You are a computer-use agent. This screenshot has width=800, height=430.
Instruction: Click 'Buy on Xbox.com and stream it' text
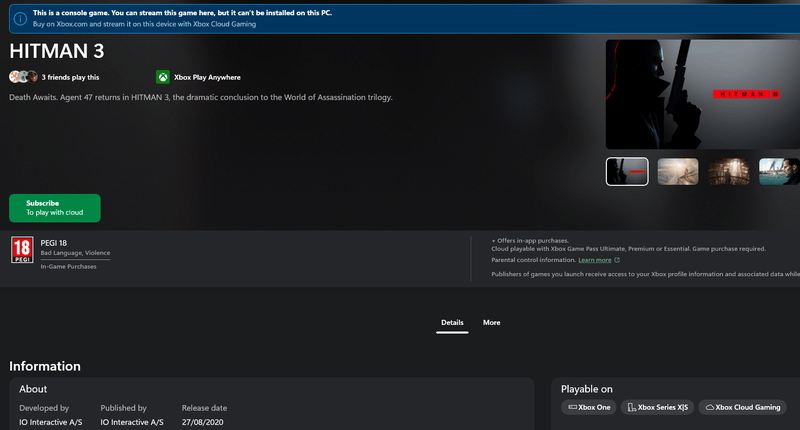144,24
